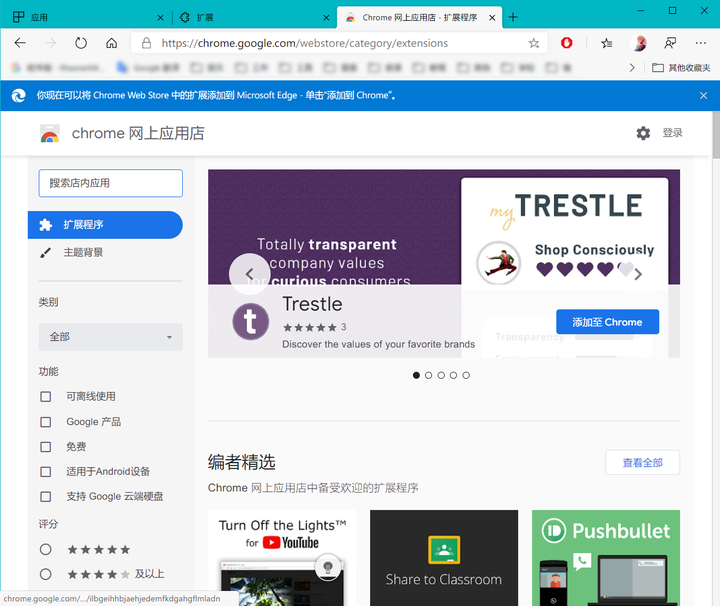
Task: Check the 免费 filter checkbox
Action: pos(45,447)
